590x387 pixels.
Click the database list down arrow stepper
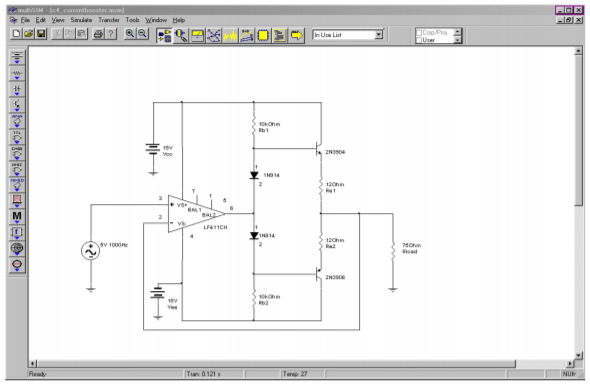pyautogui.click(x=458, y=40)
